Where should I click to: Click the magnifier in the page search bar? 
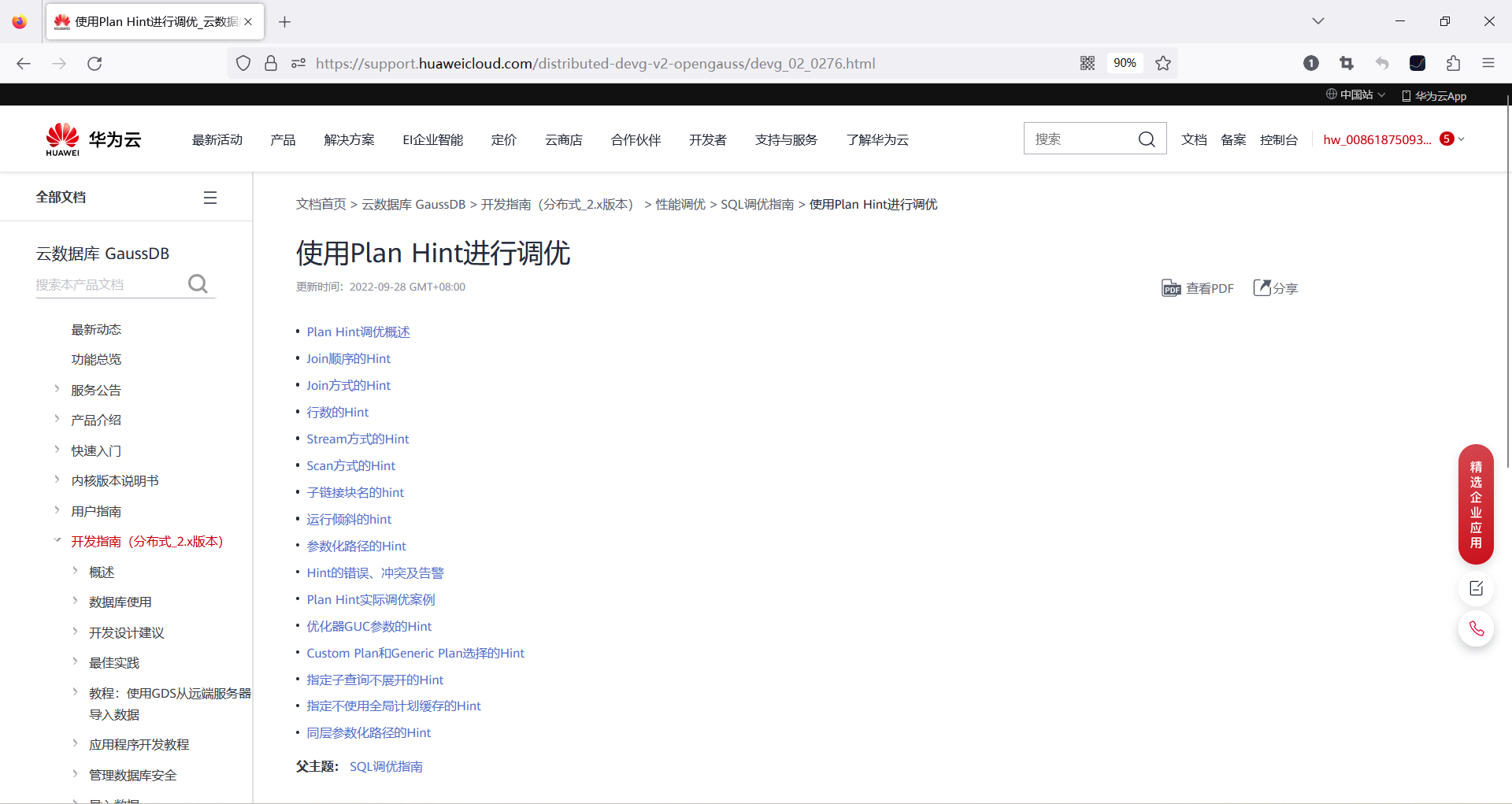click(1147, 139)
